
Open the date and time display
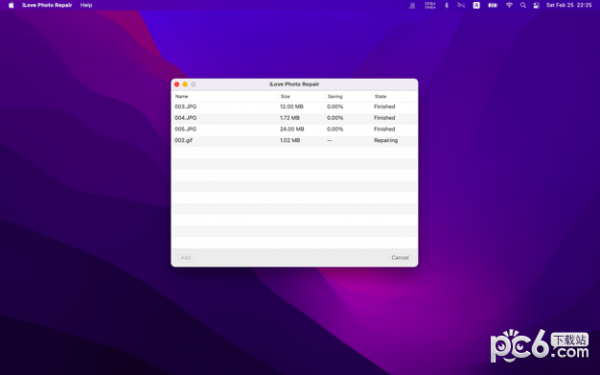tap(569, 5)
